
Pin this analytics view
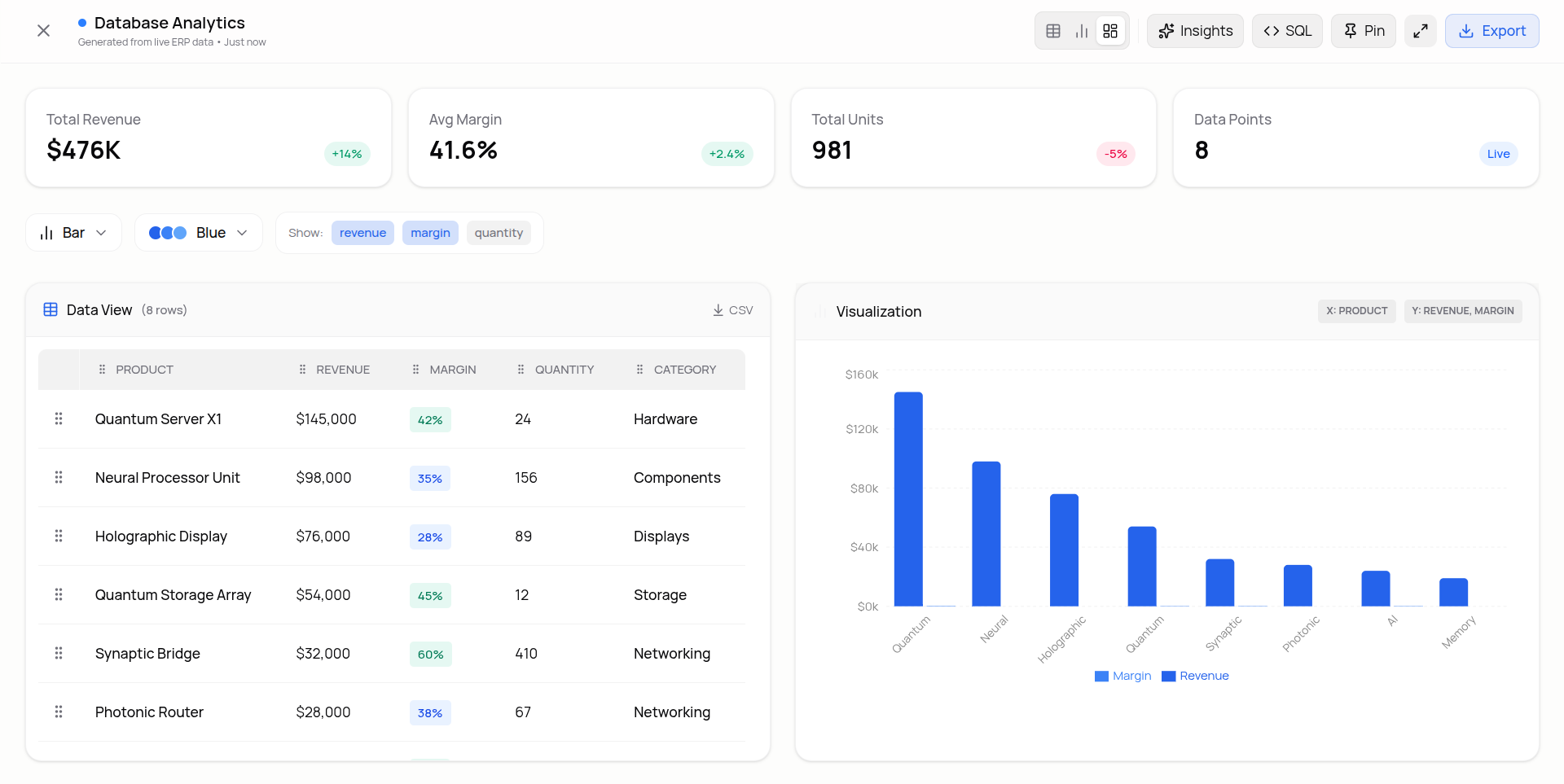click(x=1364, y=31)
